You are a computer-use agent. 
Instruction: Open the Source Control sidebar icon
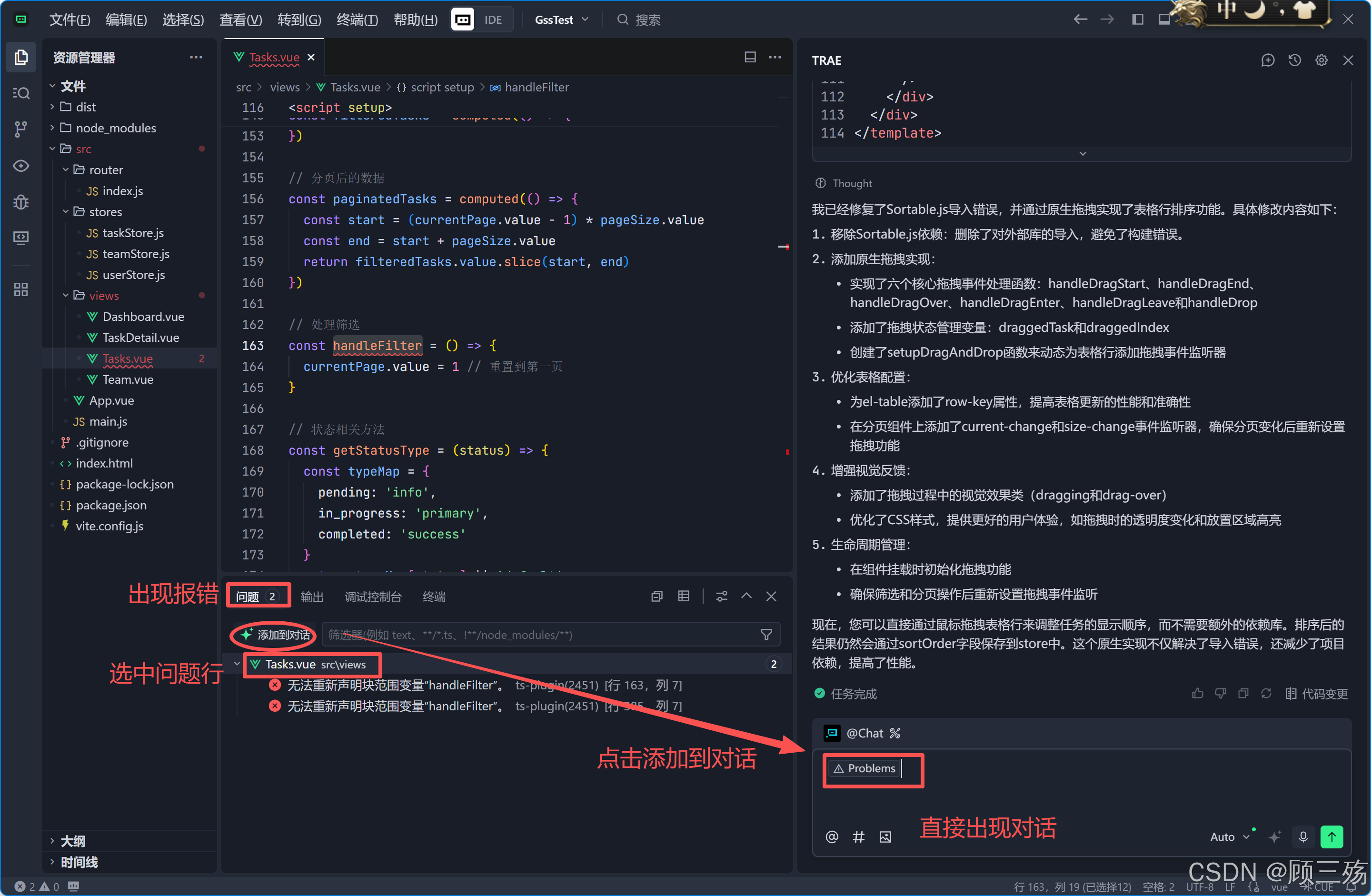pyautogui.click(x=21, y=129)
